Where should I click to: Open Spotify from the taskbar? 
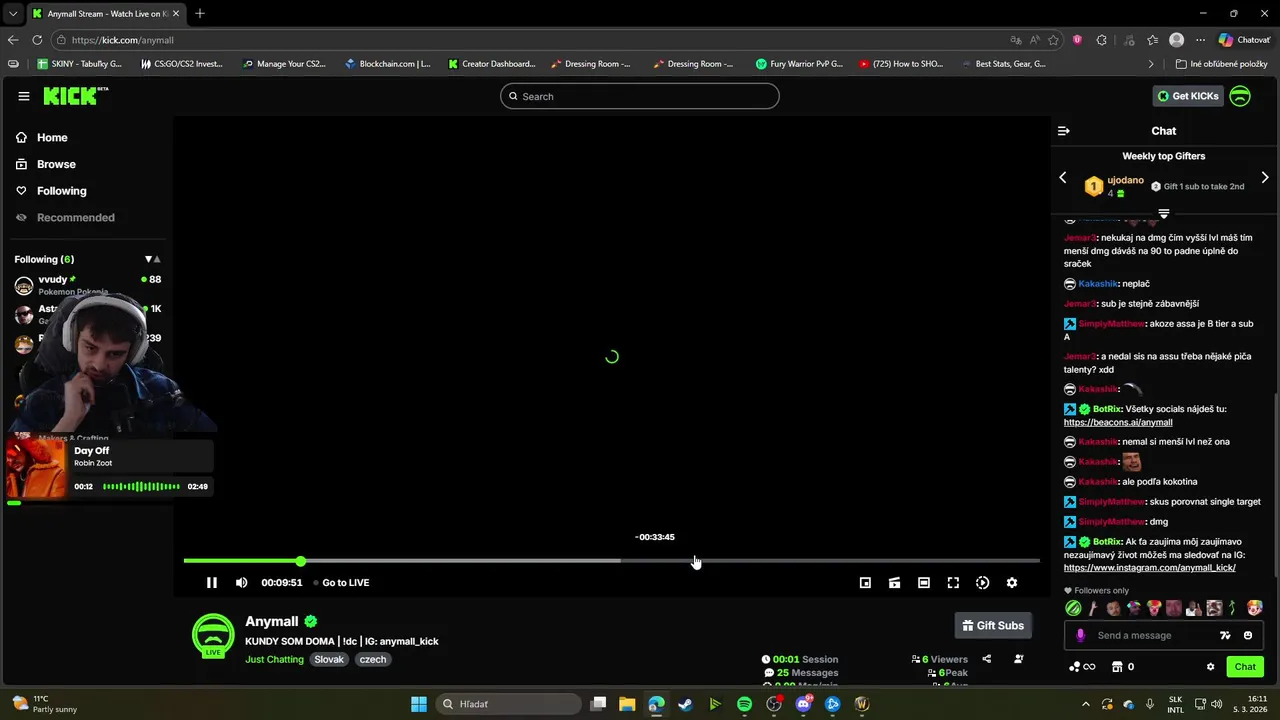coord(744,704)
